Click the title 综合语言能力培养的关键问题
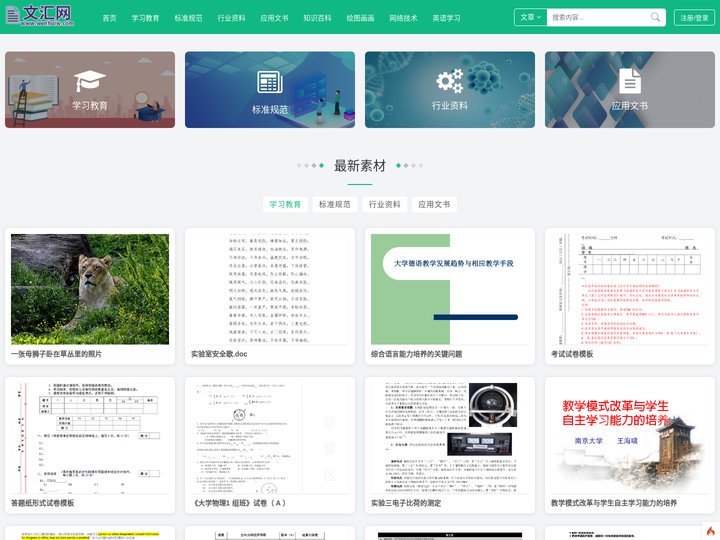Screen dimensions: 720x540 pos(416,354)
